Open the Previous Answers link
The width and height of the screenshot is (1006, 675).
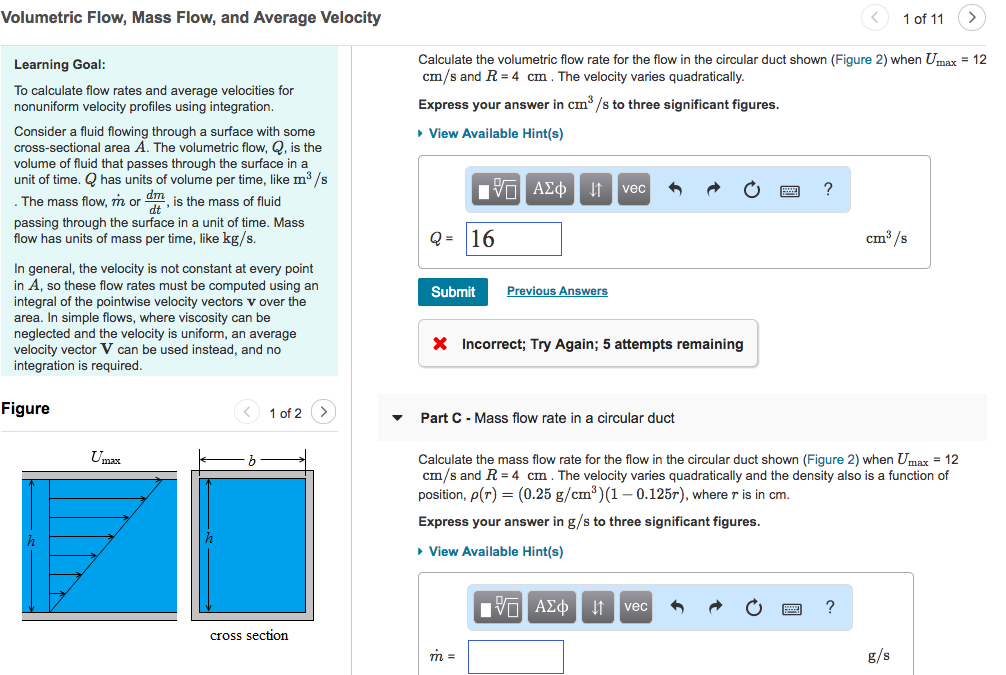coord(556,291)
